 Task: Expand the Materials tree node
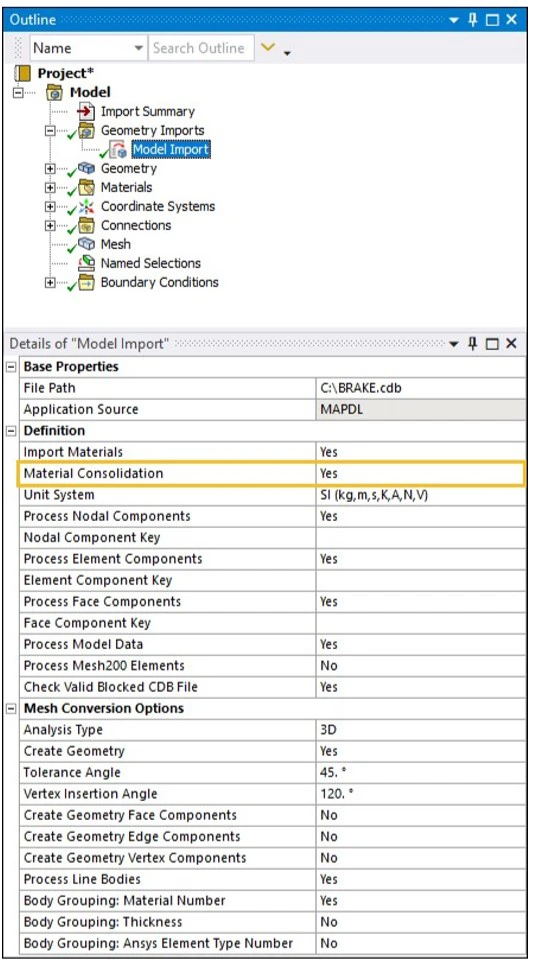pyautogui.click(x=50, y=188)
